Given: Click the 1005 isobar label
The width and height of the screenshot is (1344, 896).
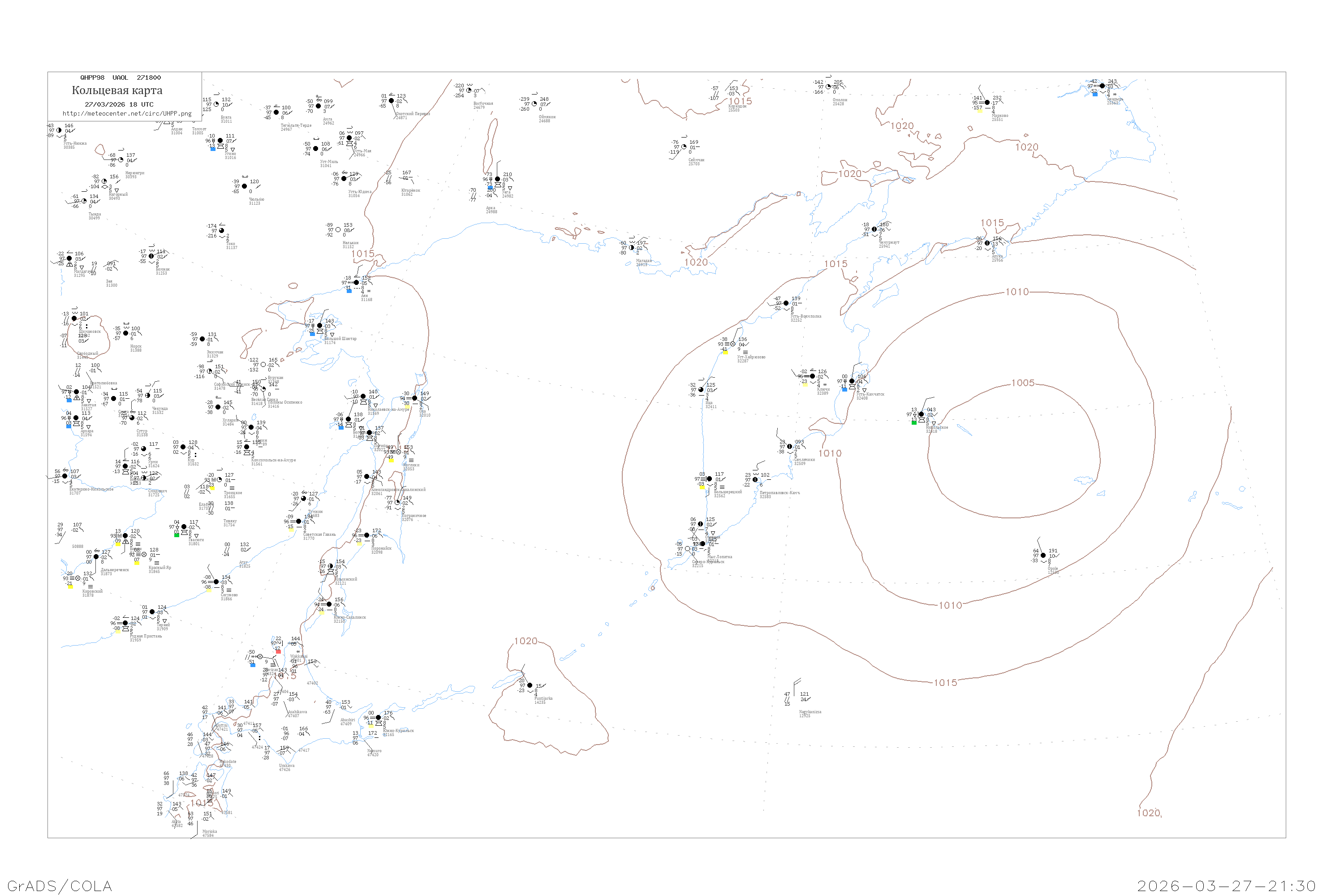Looking at the screenshot, I should 1023,383.
